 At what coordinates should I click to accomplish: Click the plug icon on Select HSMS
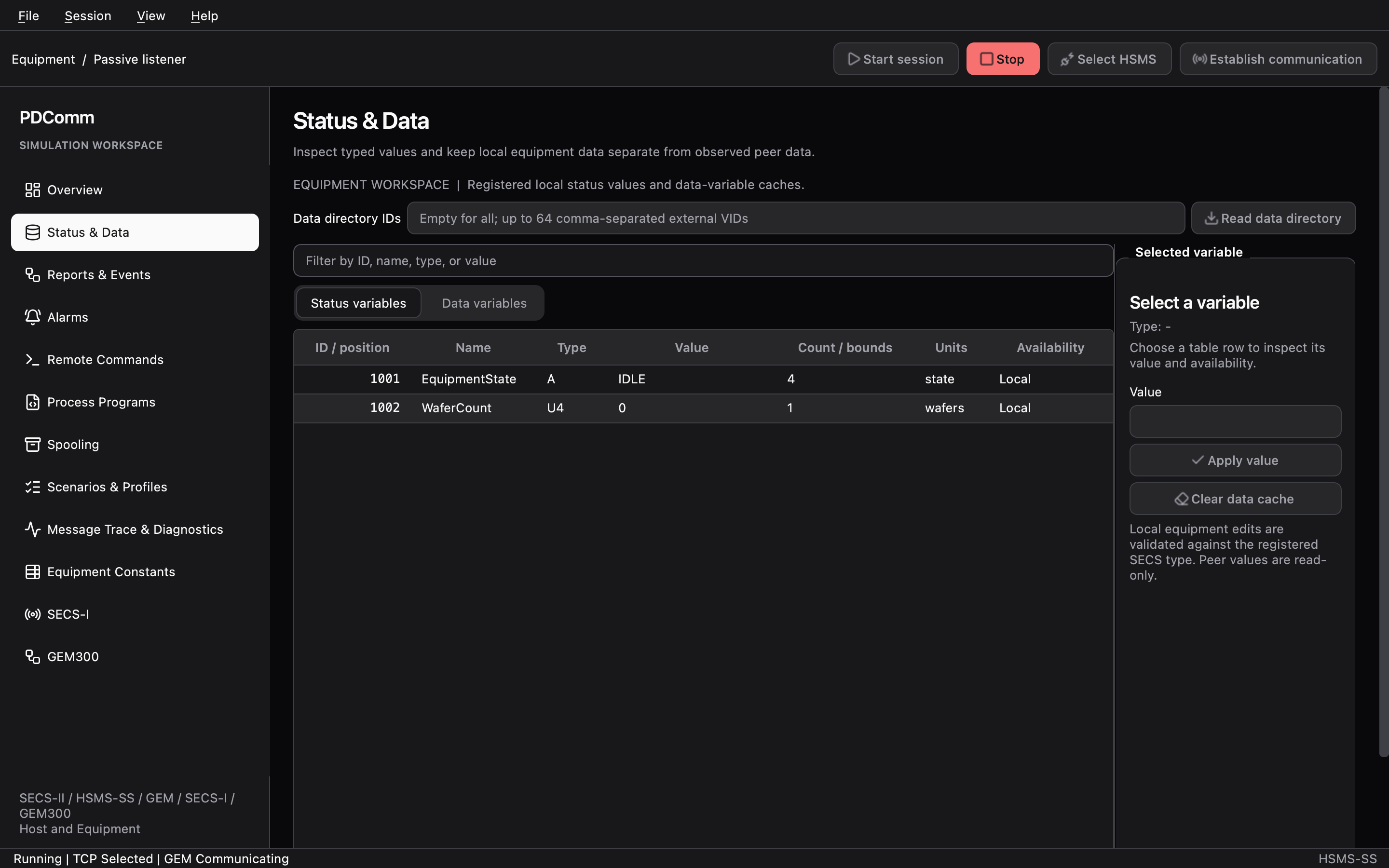pyautogui.click(x=1067, y=59)
